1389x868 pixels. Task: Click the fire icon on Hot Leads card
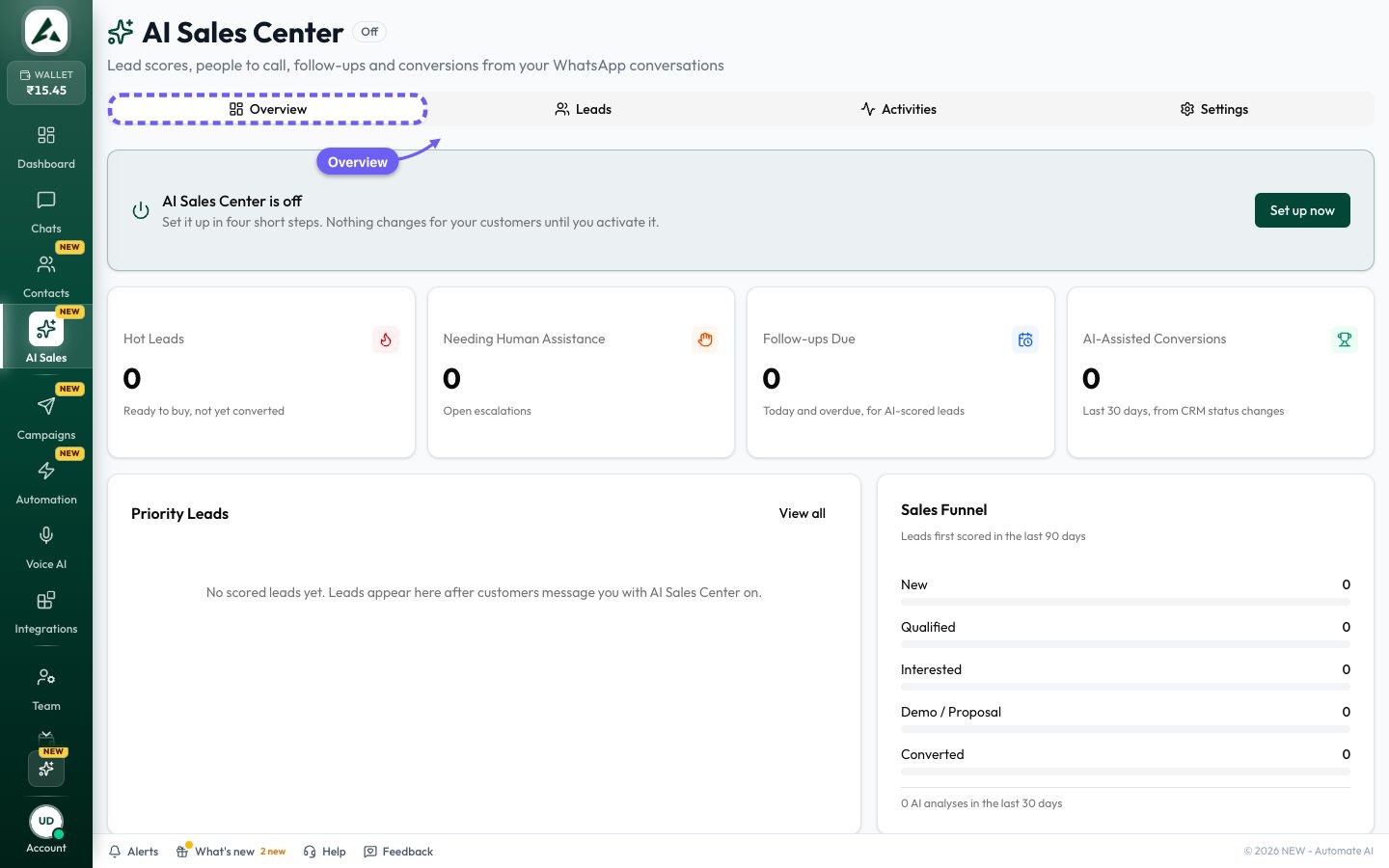point(386,339)
